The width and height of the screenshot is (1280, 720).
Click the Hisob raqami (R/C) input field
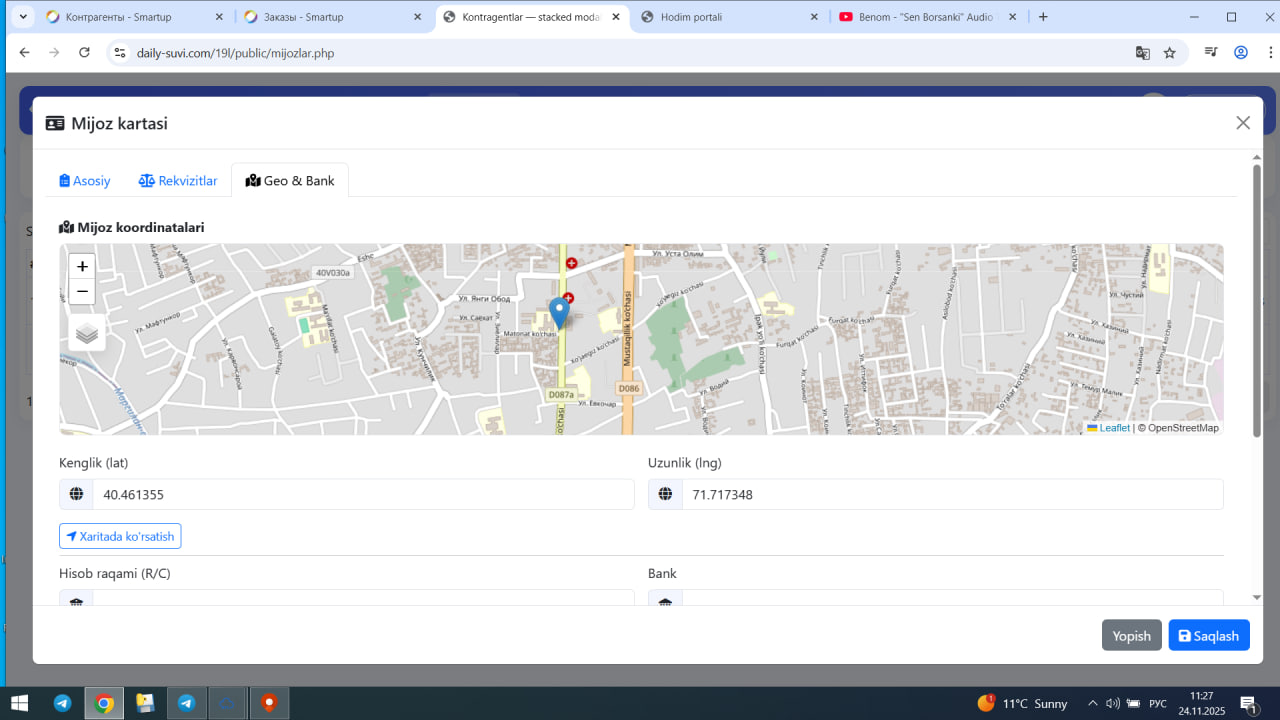click(363, 597)
